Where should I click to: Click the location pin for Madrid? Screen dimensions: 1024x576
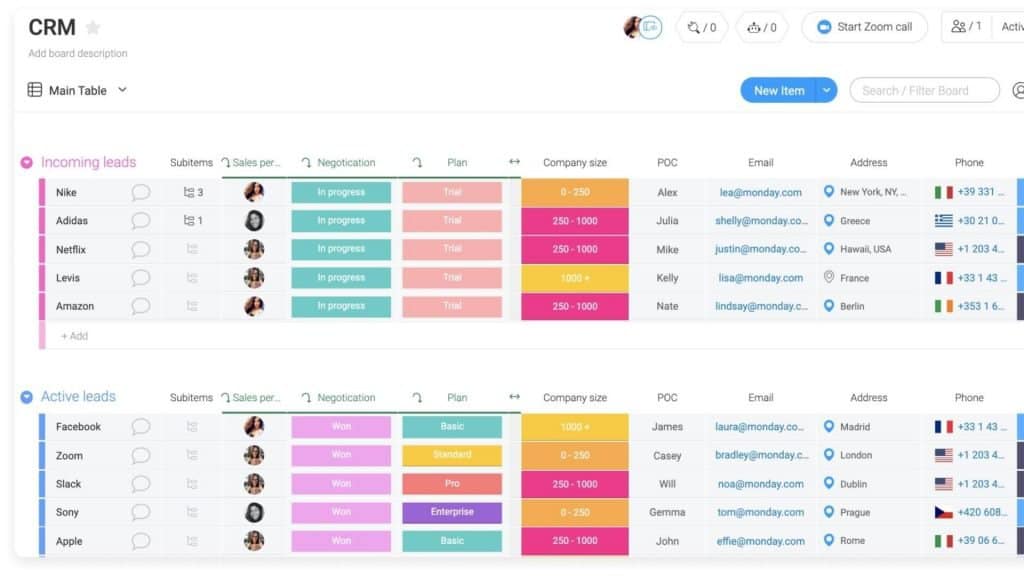tap(829, 426)
